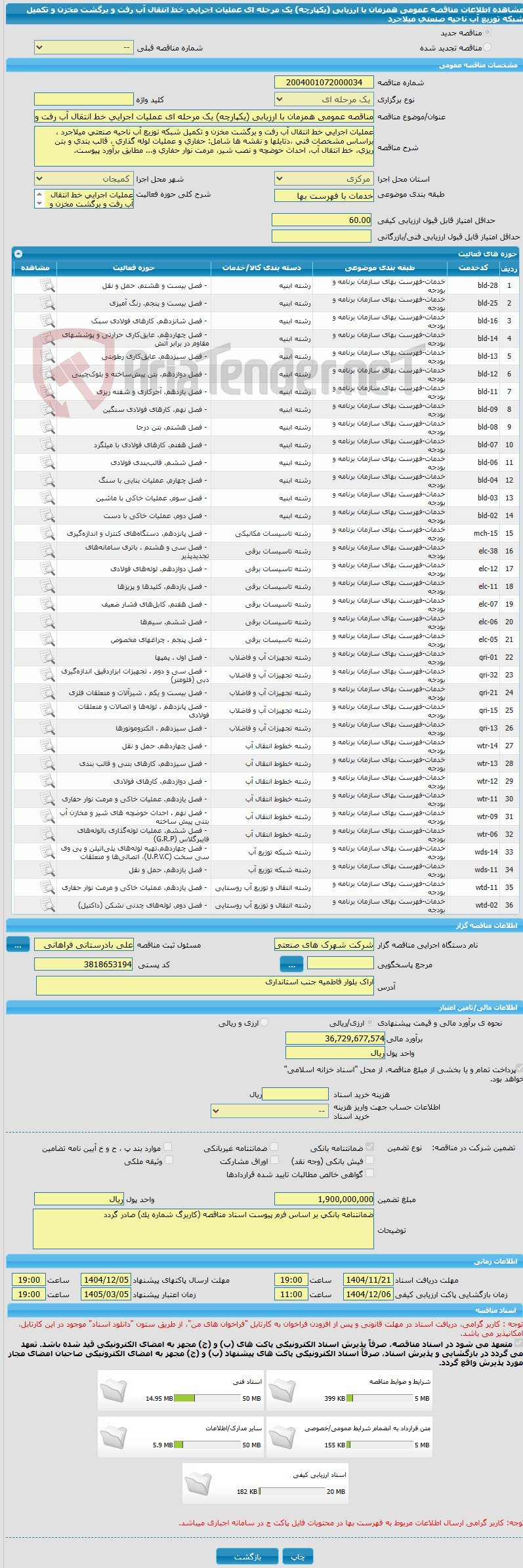523x1568 pixels.
Task: Click the شرایط و ضوابط مناقصه size progress bar
Action: [x=380, y=1399]
